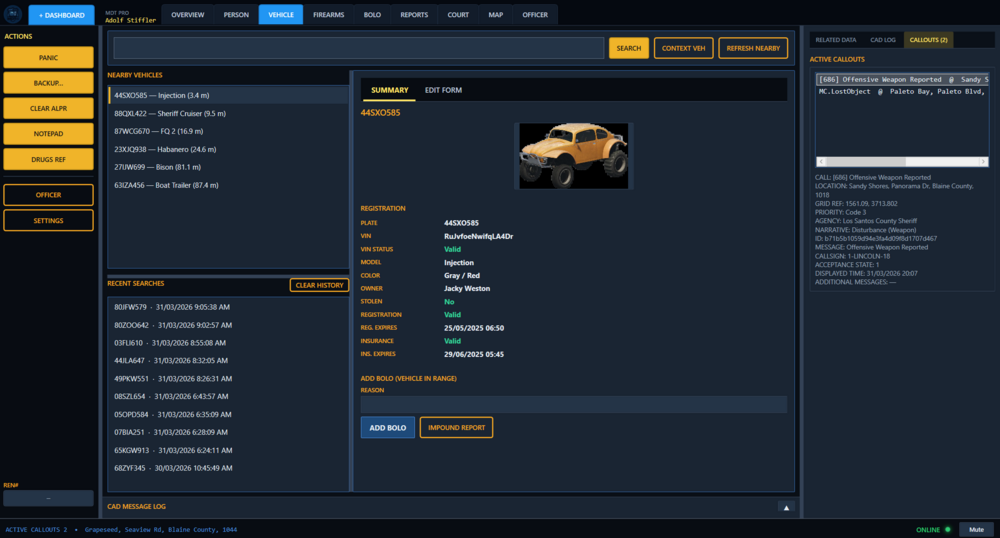The image size is (1000, 538).
Task: Open Settings from the sidebar
Action: (48, 221)
